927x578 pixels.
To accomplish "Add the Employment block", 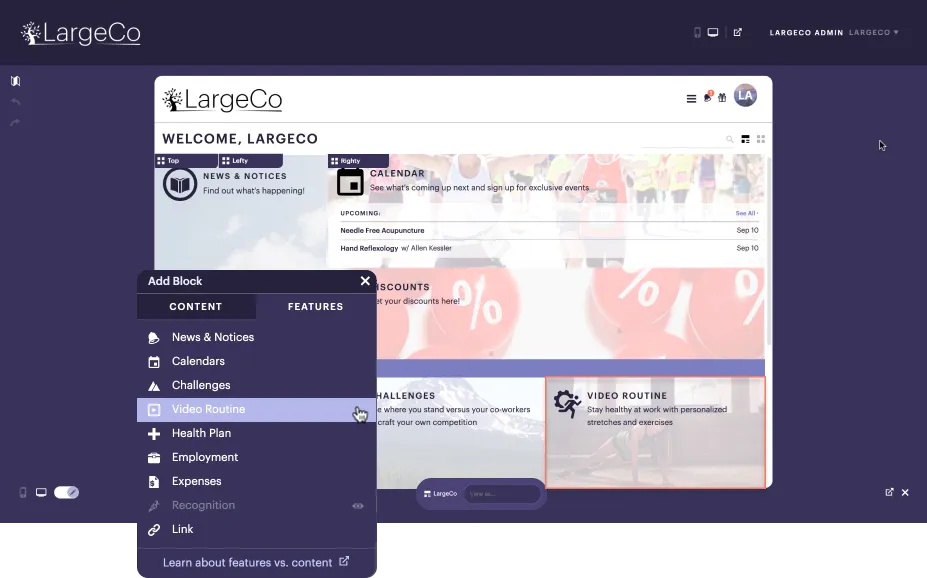I will (257, 457).
